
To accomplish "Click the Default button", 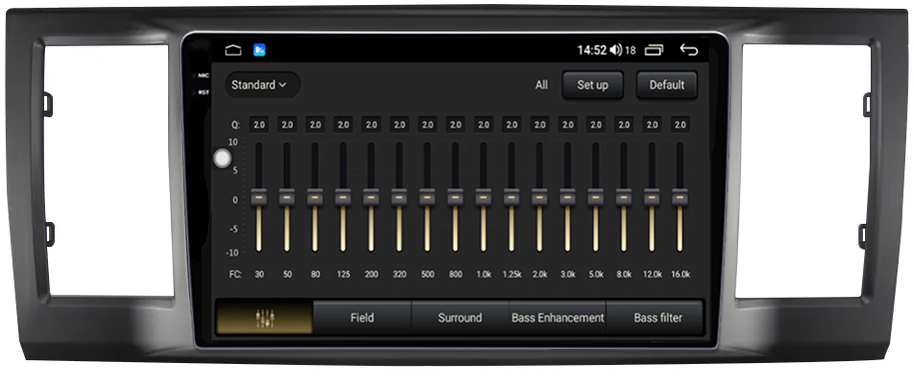I will tap(666, 85).
